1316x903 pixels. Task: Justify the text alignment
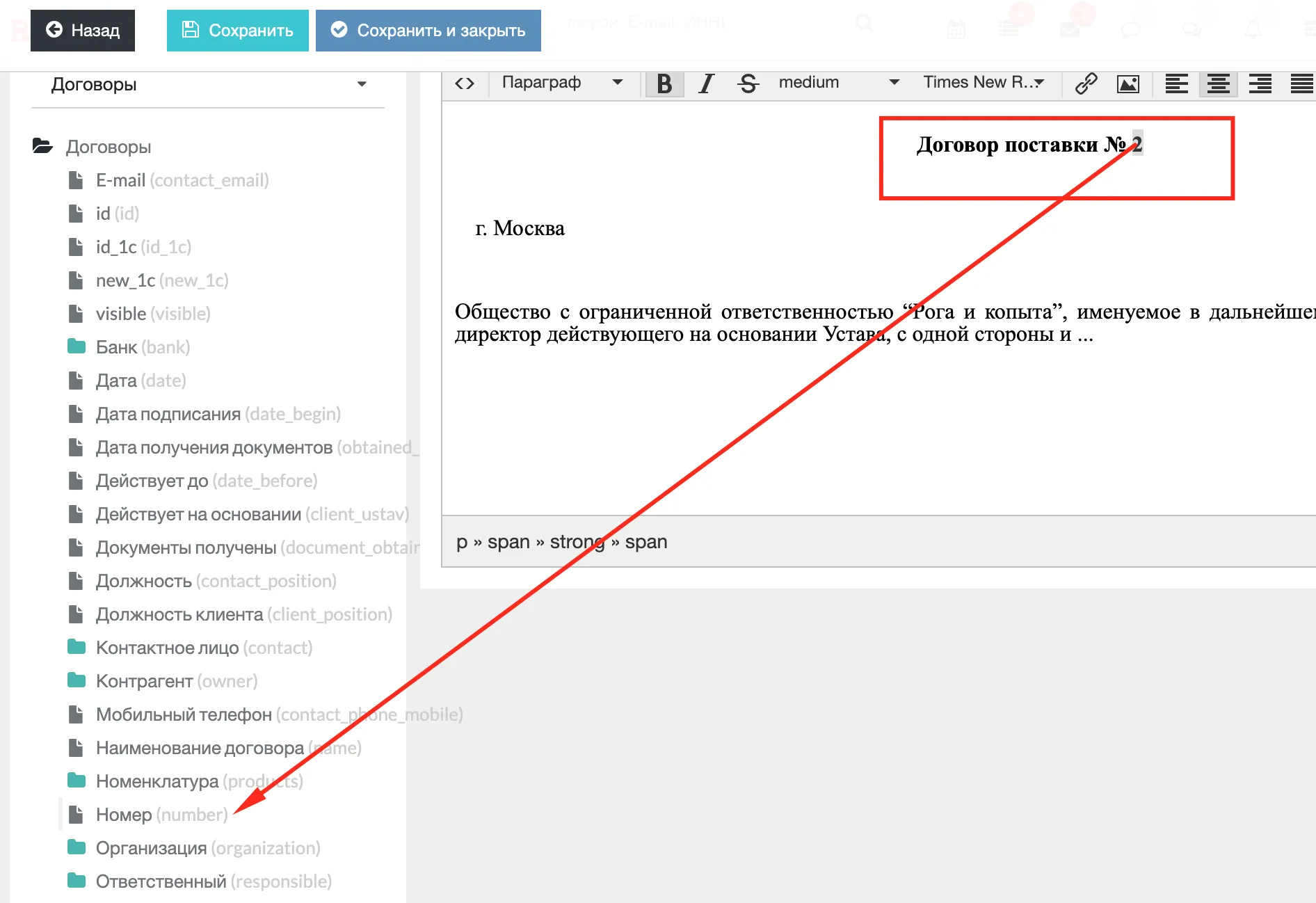click(x=1301, y=83)
